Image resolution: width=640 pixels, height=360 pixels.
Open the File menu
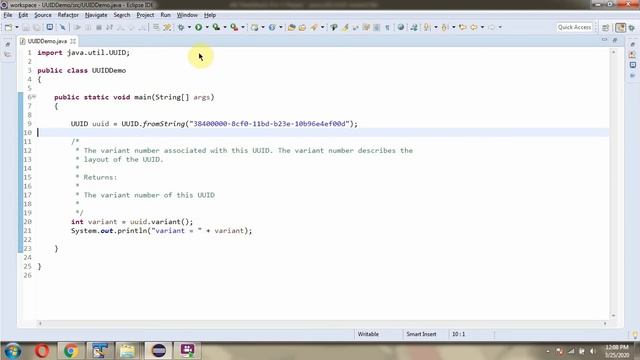tap(8, 15)
